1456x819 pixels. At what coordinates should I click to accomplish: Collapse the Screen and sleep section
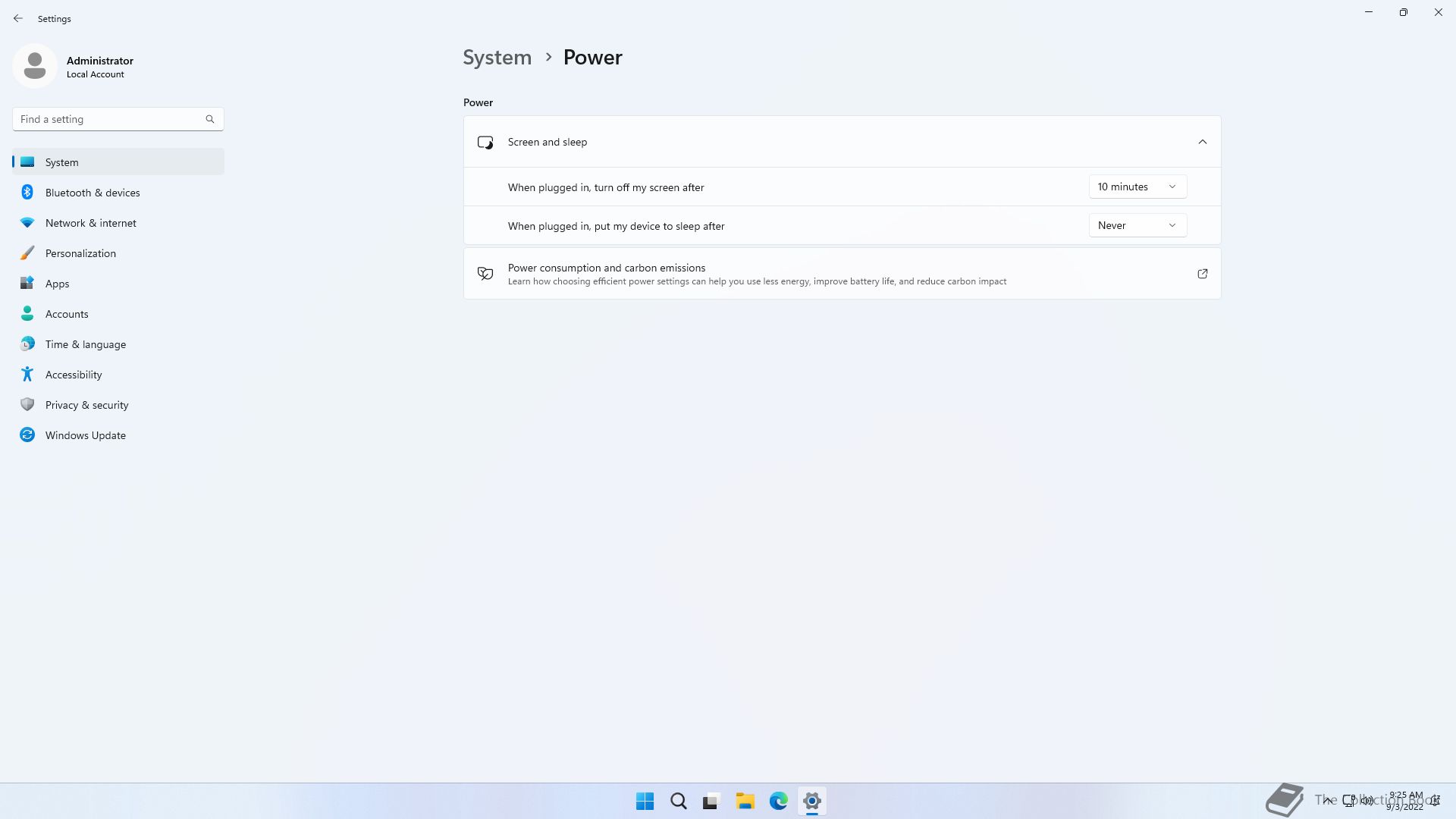click(1202, 142)
